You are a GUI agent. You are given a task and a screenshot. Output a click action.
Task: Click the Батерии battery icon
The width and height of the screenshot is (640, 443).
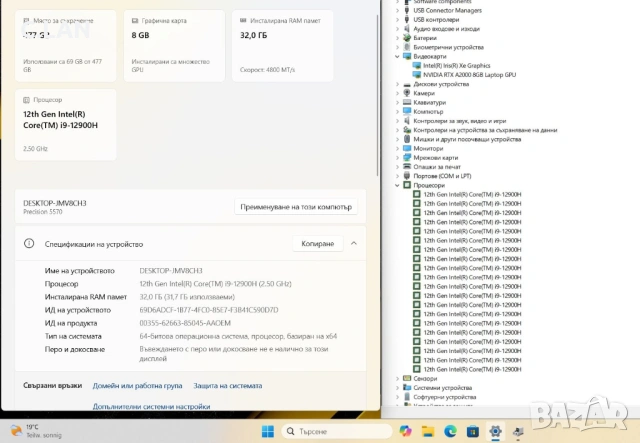tap(407, 38)
